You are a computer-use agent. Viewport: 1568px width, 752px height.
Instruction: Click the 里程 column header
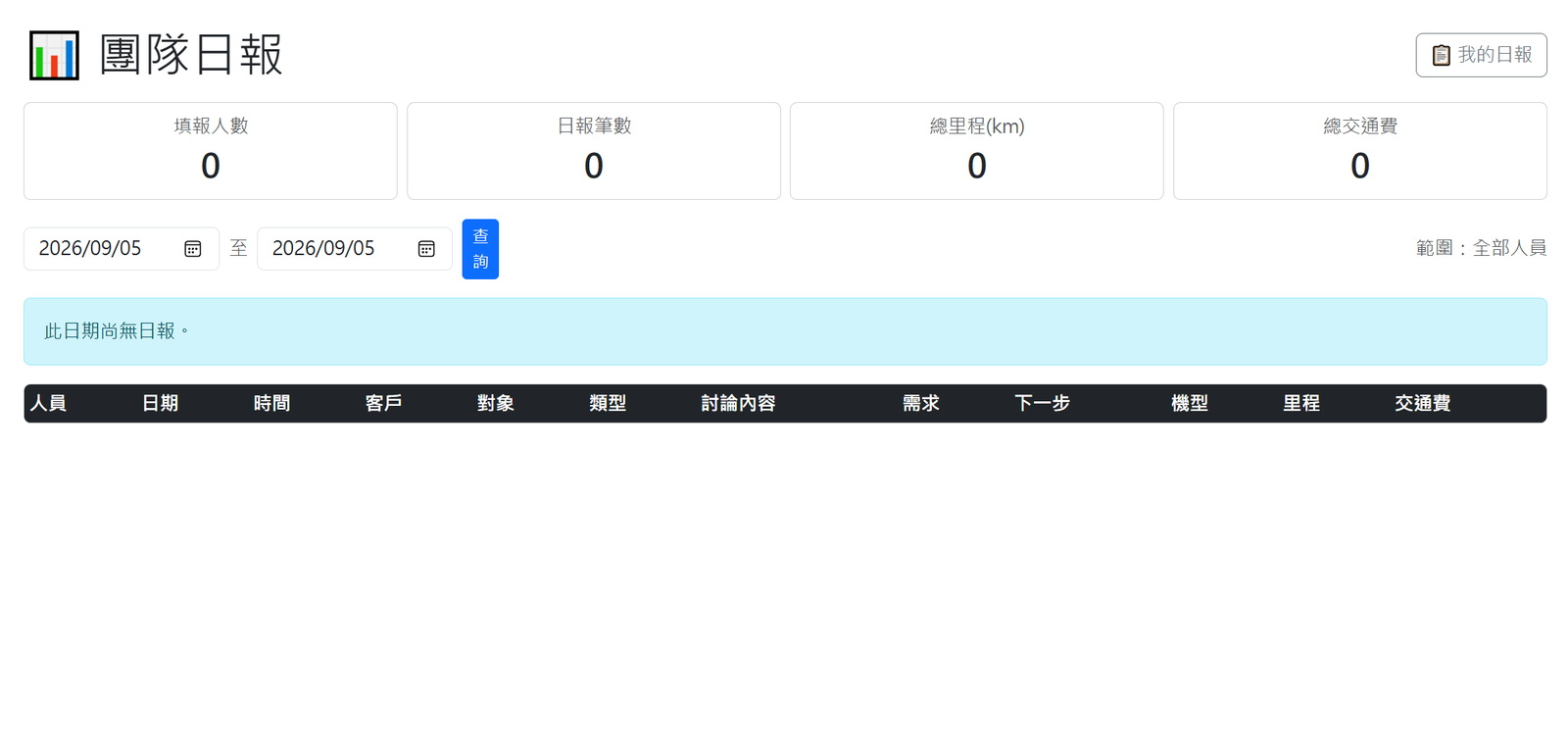(1301, 403)
